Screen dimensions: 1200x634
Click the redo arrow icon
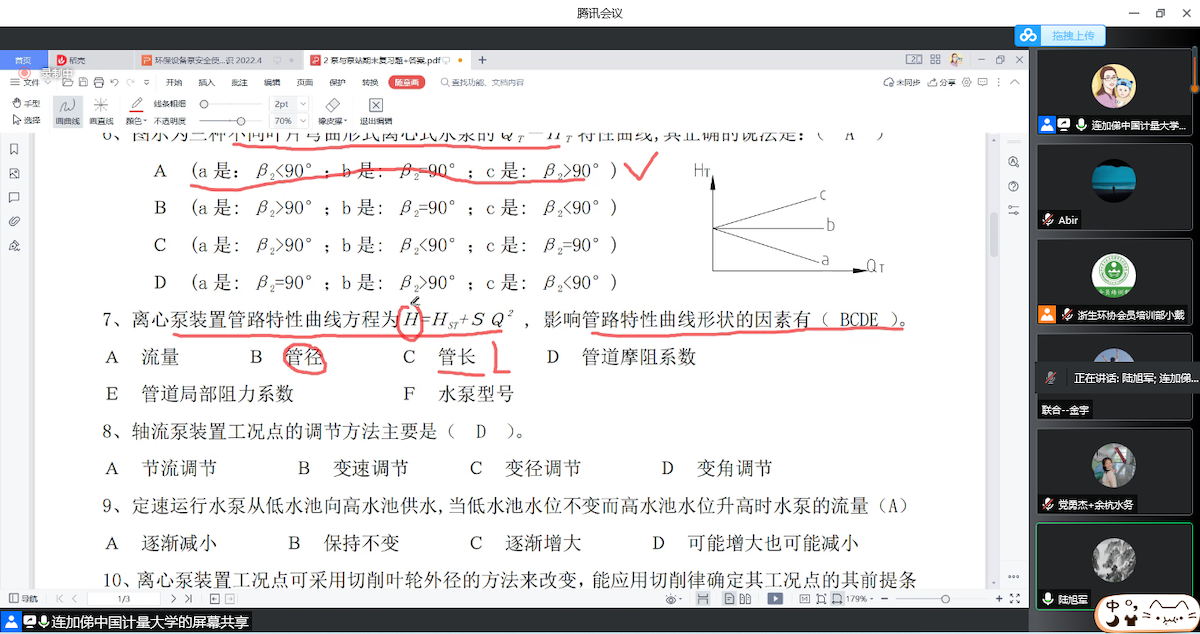pyautogui.click(x=131, y=82)
